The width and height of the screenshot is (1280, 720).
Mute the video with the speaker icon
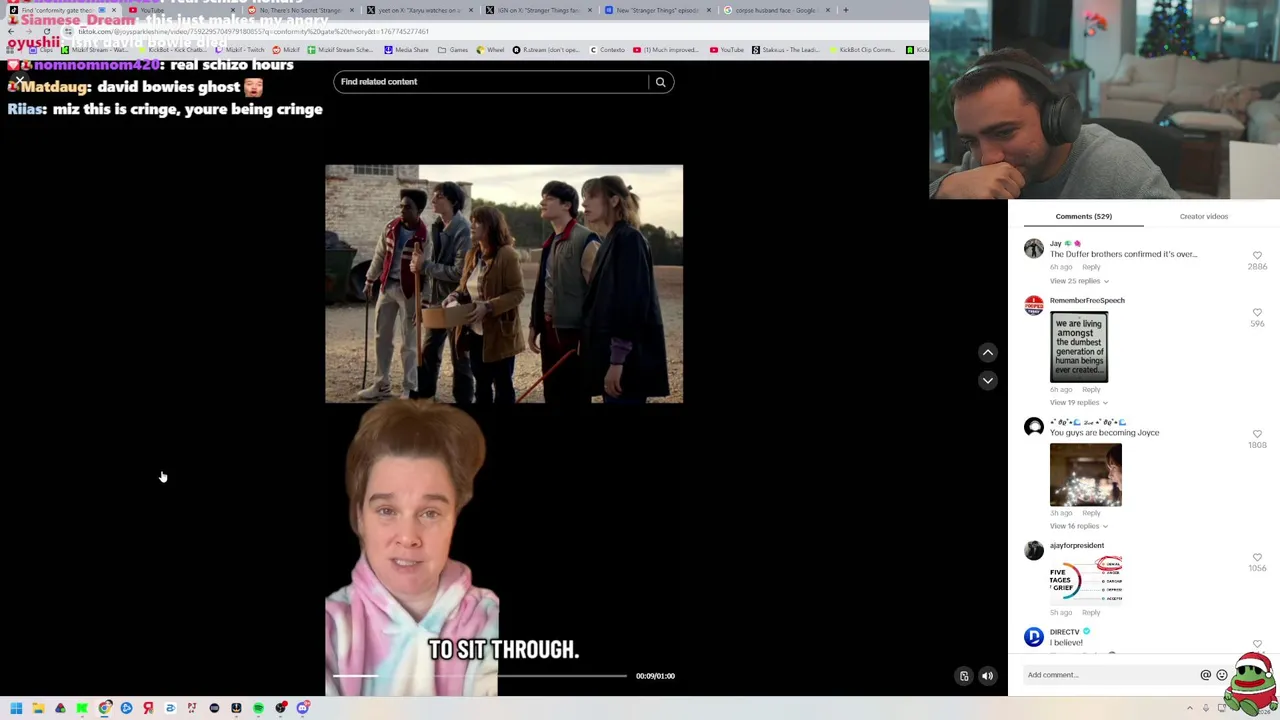coord(987,676)
